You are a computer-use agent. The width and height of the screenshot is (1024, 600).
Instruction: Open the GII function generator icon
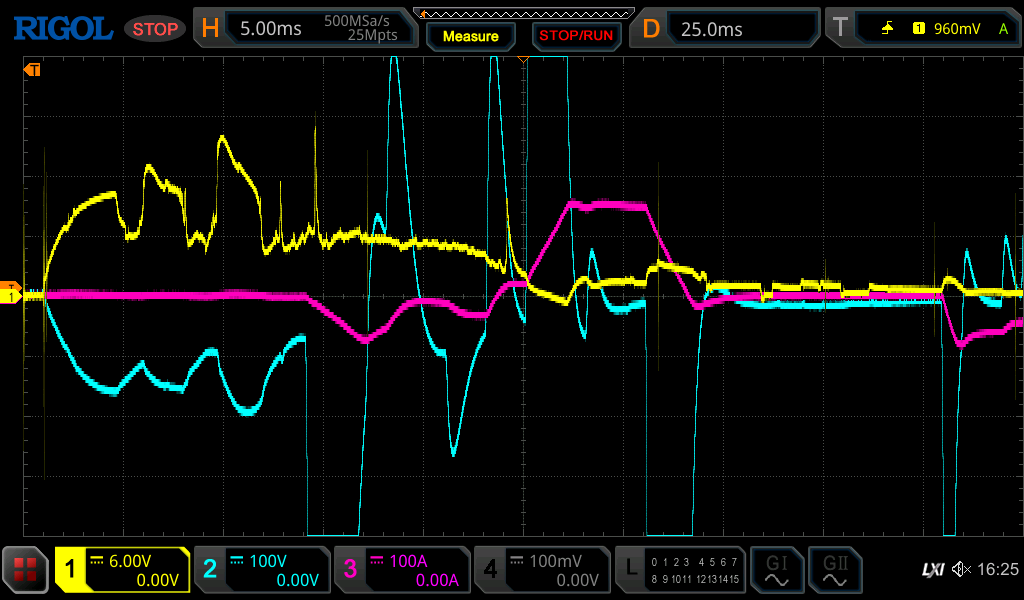836,570
